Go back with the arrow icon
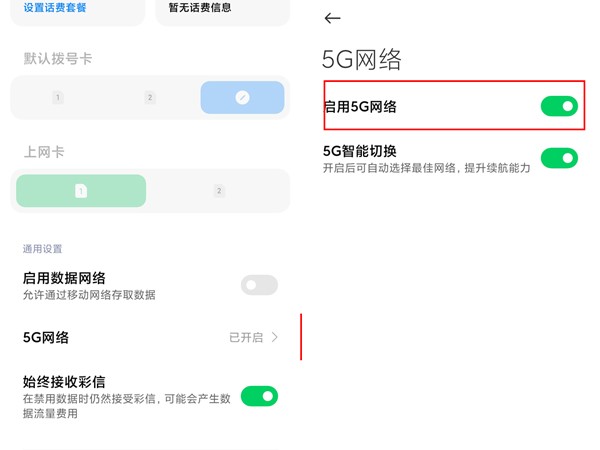600x450 pixels. pos(333,18)
